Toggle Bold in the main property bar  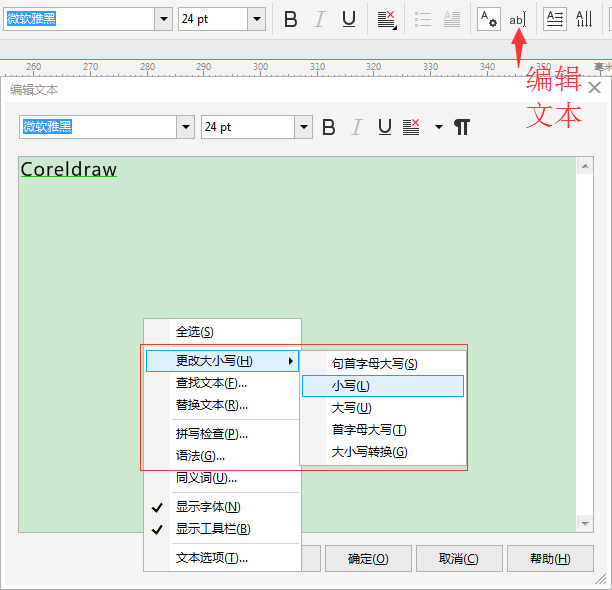[290, 19]
